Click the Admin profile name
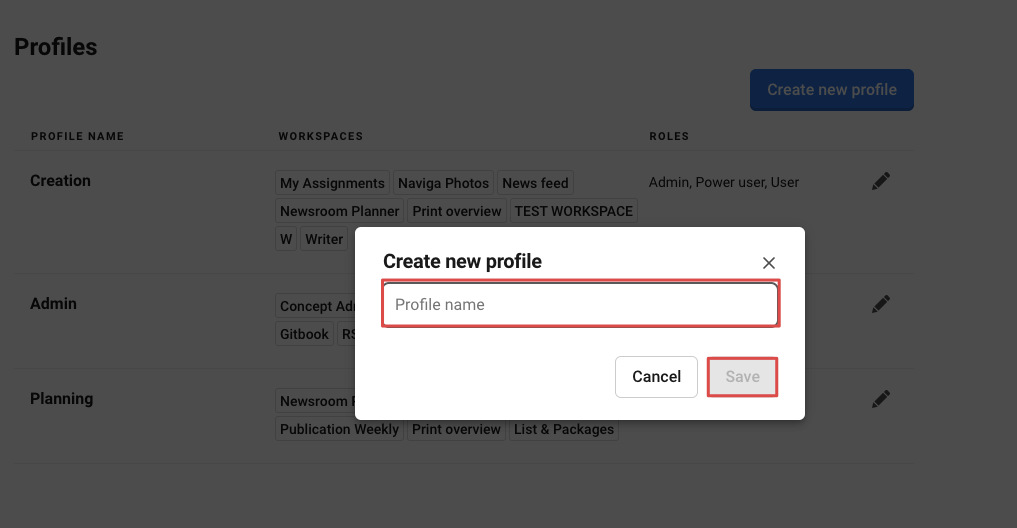 (53, 304)
